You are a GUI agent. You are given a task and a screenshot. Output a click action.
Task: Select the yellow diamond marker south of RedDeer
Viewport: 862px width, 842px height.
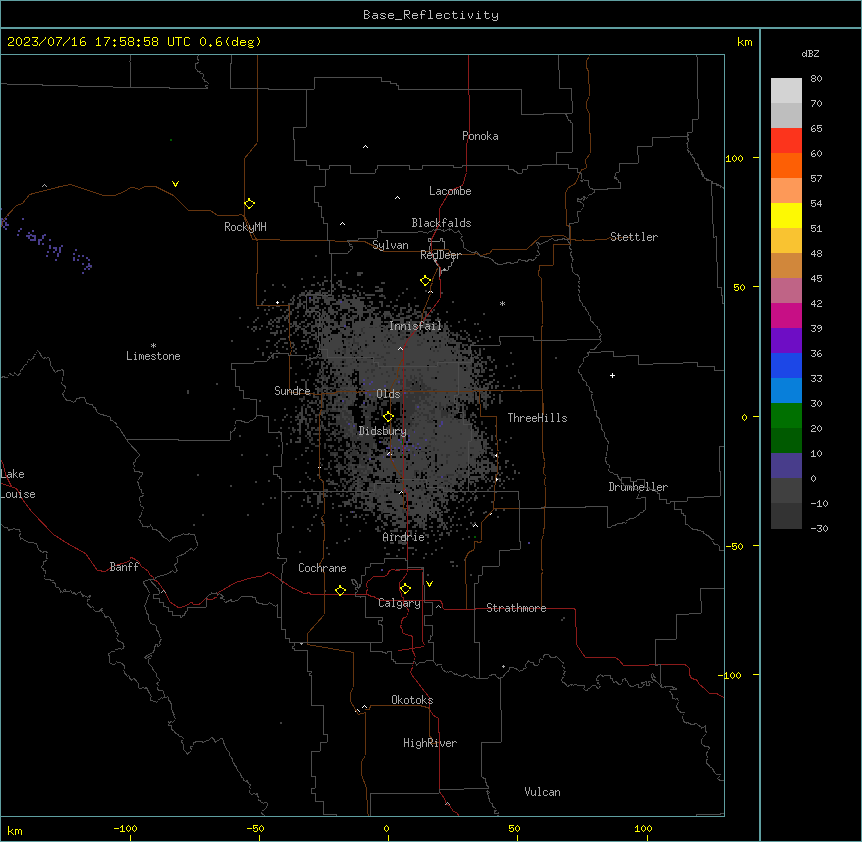point(426,281)
